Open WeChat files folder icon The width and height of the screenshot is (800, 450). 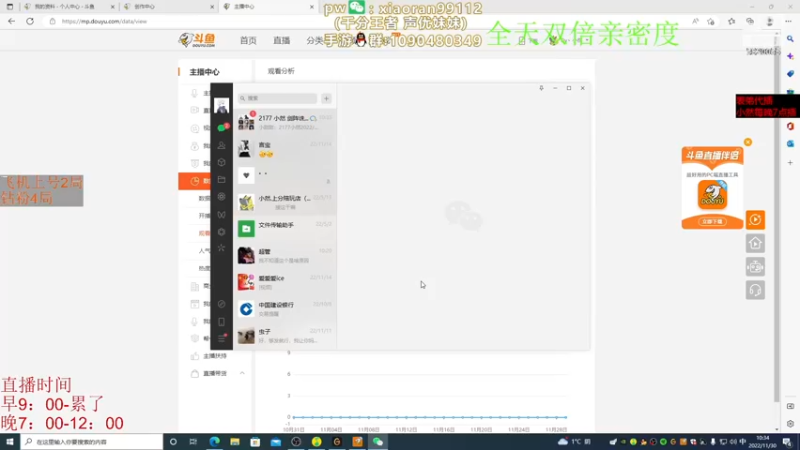(x=221, y=180)
